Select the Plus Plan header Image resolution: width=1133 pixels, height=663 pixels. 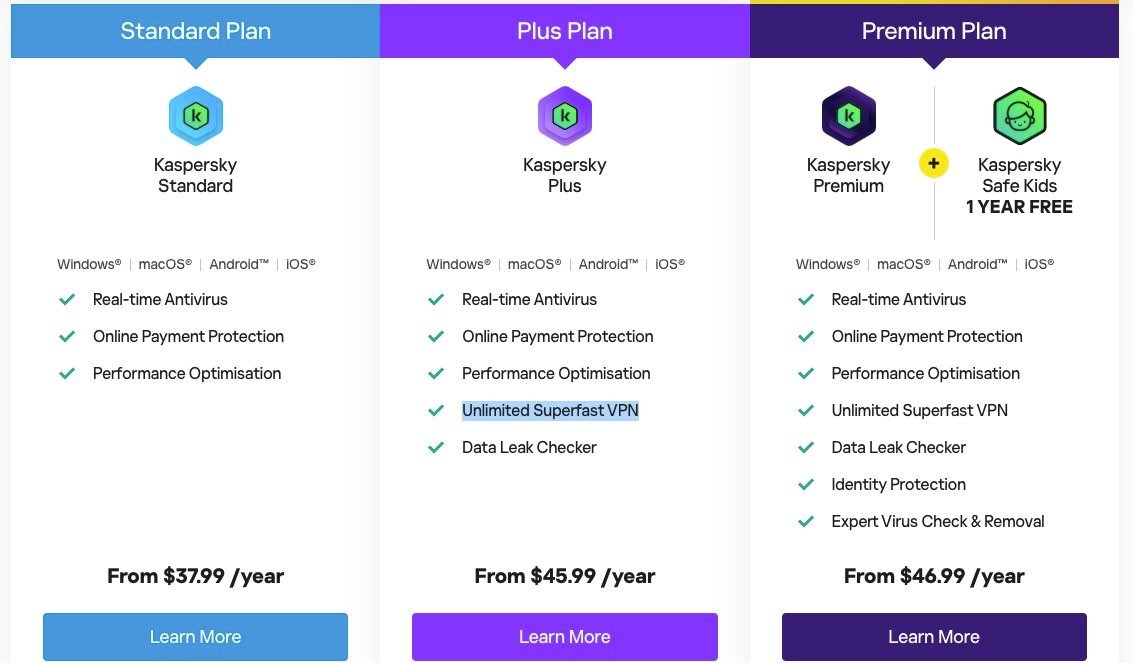pos(564,31)
